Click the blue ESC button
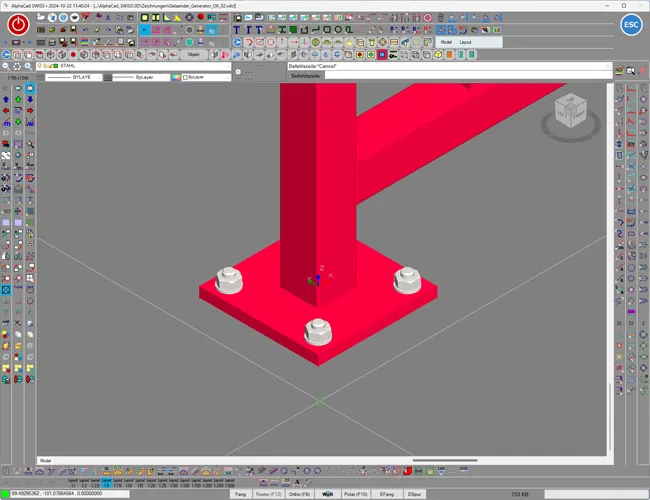650x500 pixels. (631, 24)
